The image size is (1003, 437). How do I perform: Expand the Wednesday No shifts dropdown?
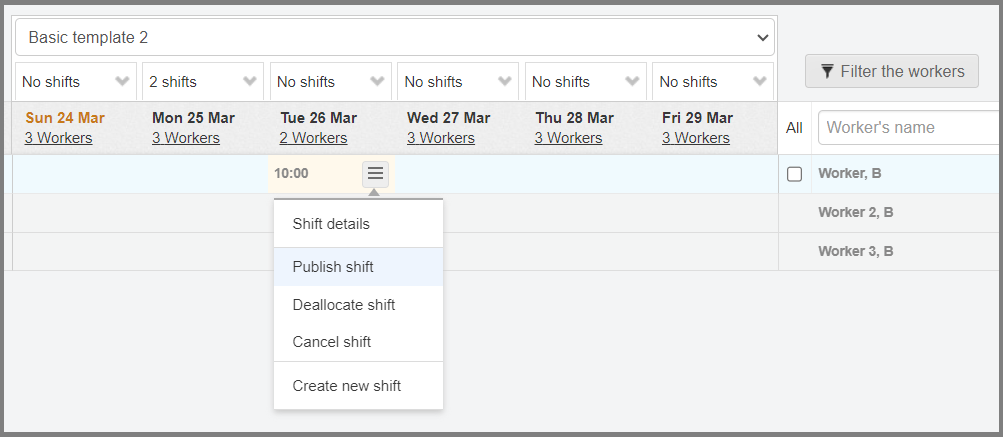(458, 82)
